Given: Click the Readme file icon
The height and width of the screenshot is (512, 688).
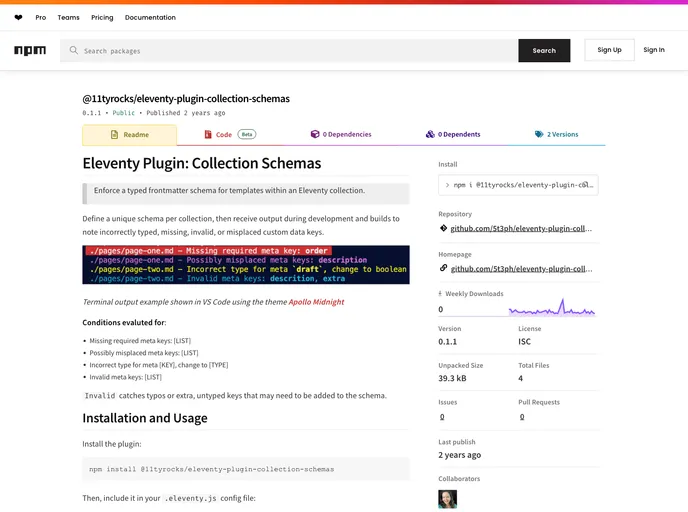Looking at the screenshot, I should pyautogui.click(x=114, y=134).
